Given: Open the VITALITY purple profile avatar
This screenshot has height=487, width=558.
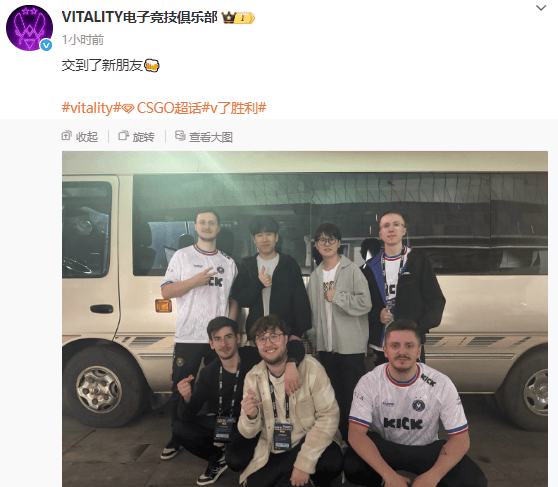Looking at the screenshot, I should (29, 28).
